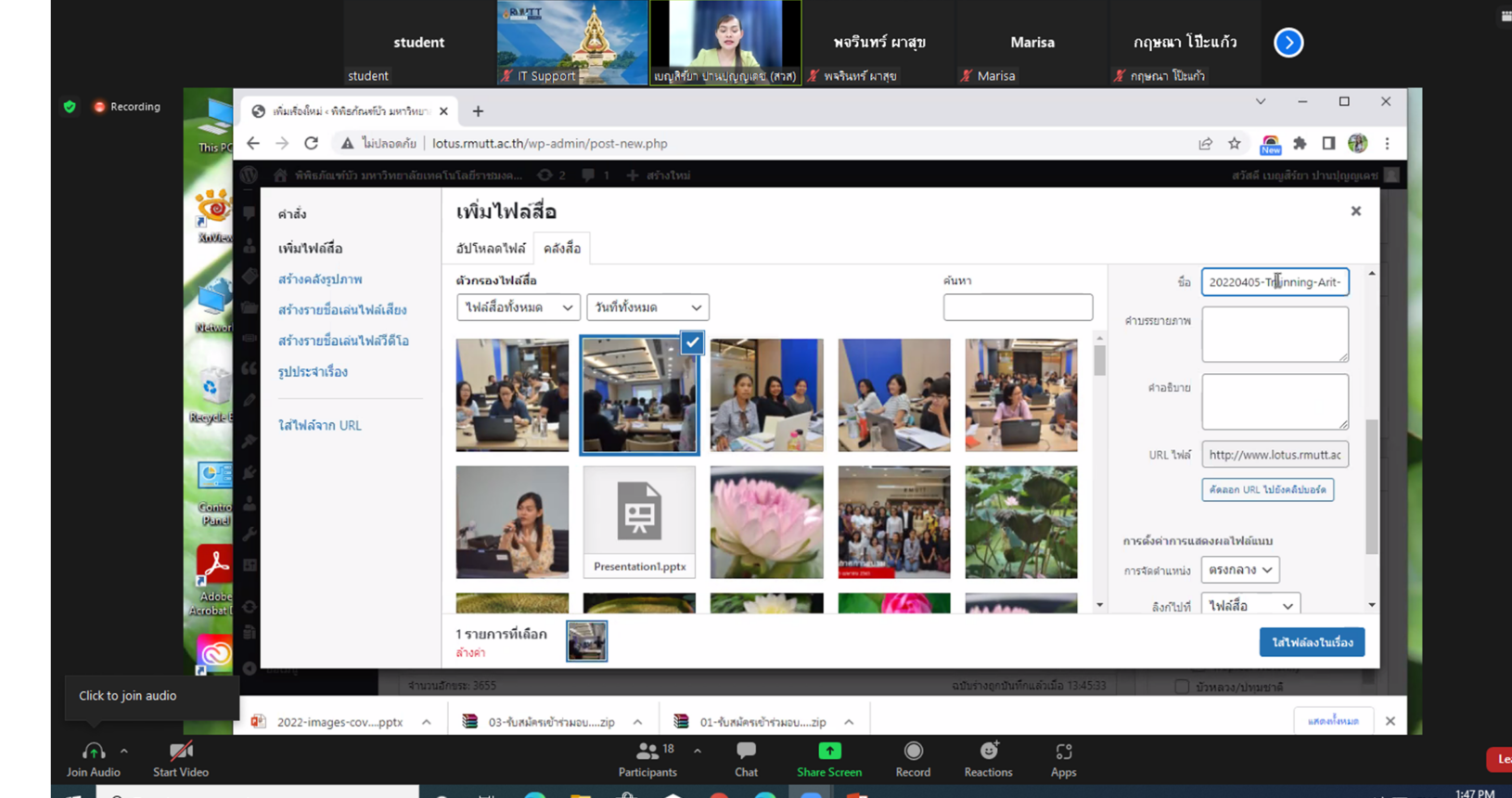Bookmark this page with star icon
The image size is (1512, 798).
1235,143
